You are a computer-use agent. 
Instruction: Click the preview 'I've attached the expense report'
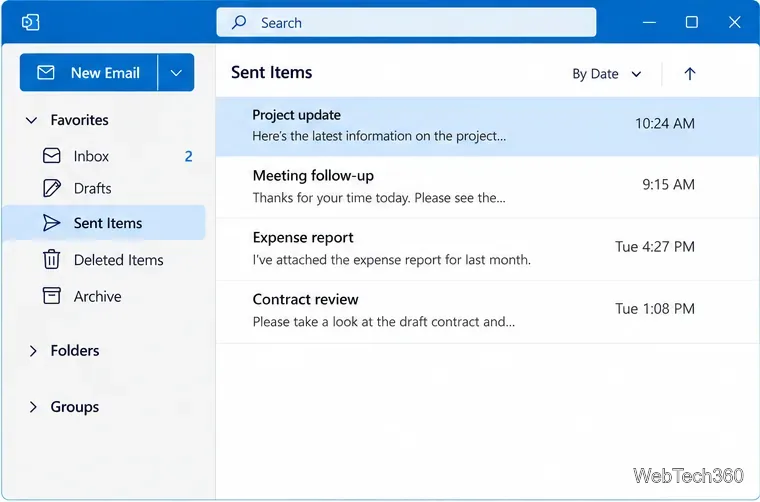392,260
